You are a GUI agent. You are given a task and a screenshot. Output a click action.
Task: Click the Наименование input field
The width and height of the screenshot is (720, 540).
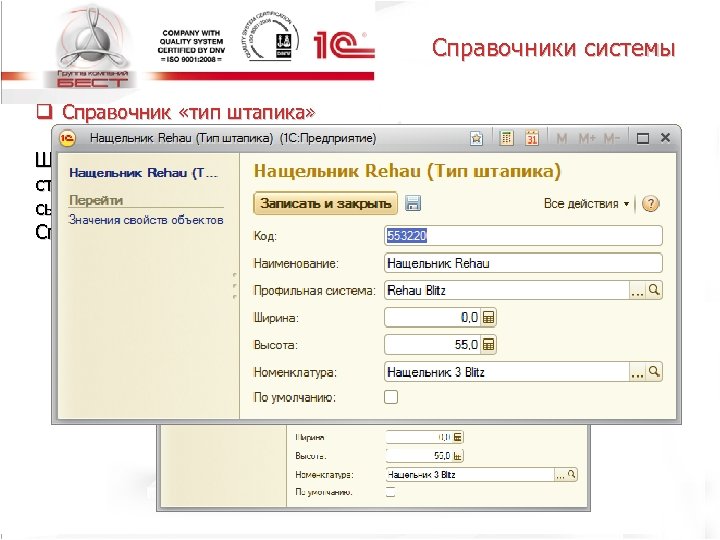[523, 263]
